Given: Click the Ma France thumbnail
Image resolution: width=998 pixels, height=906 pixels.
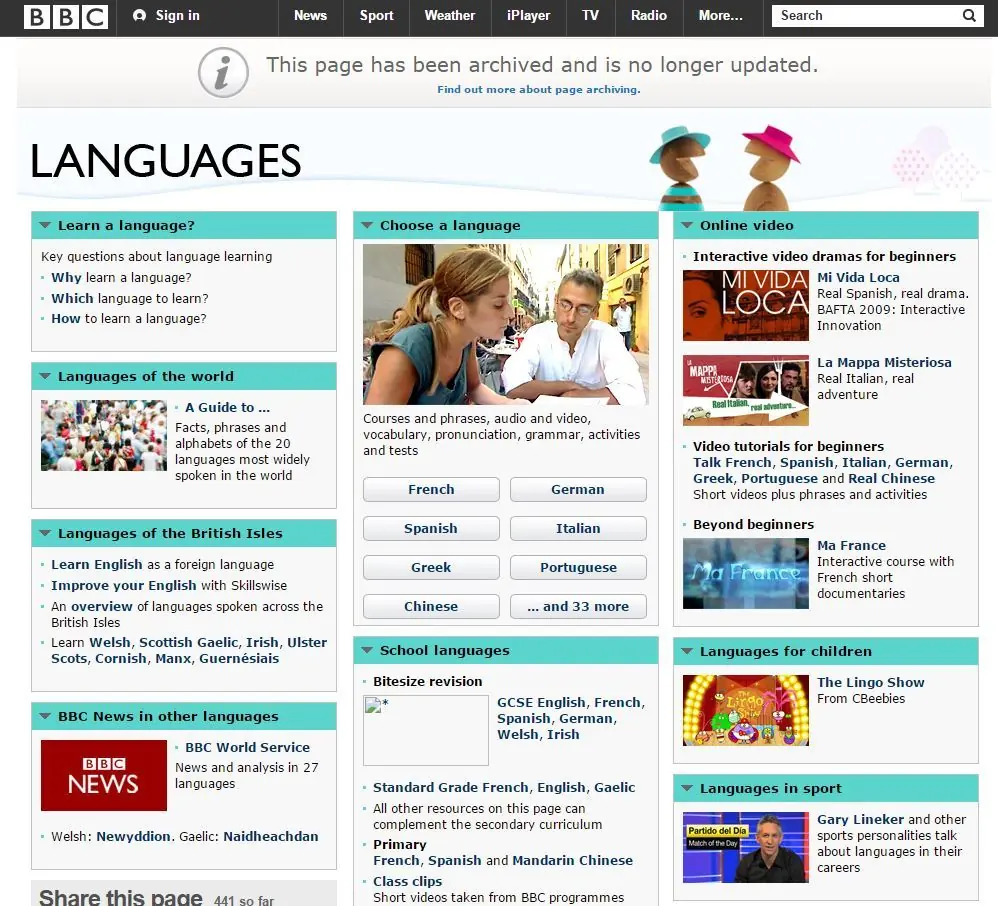Looking at the screenshot, I should [x=745, y=574].
